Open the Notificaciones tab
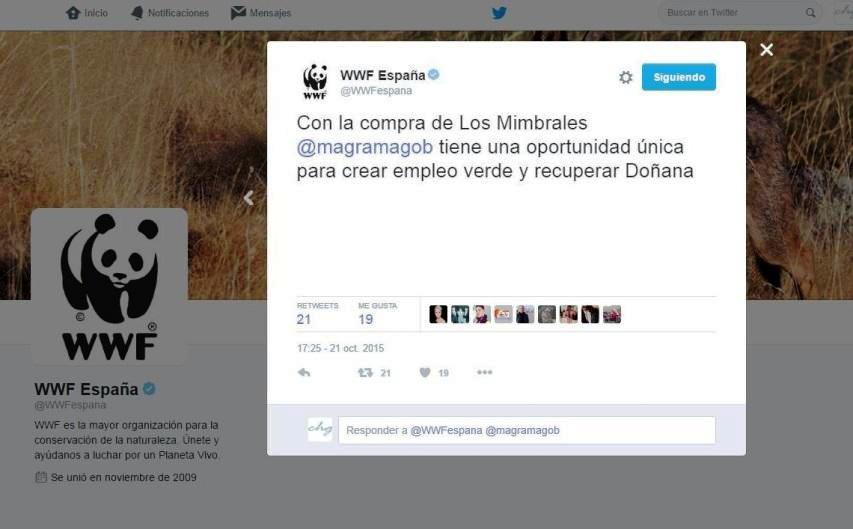853x529 pixels. [170, 13]
